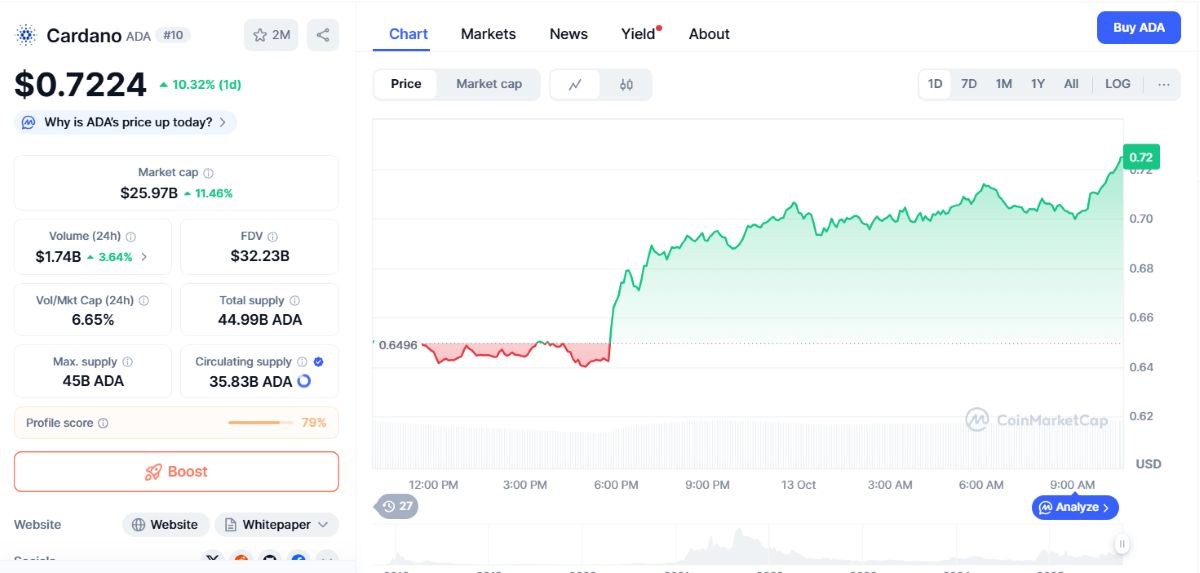Toggle the LOG scale option
This screenshot has width=1200, height=573.
tap(1118, 84)
